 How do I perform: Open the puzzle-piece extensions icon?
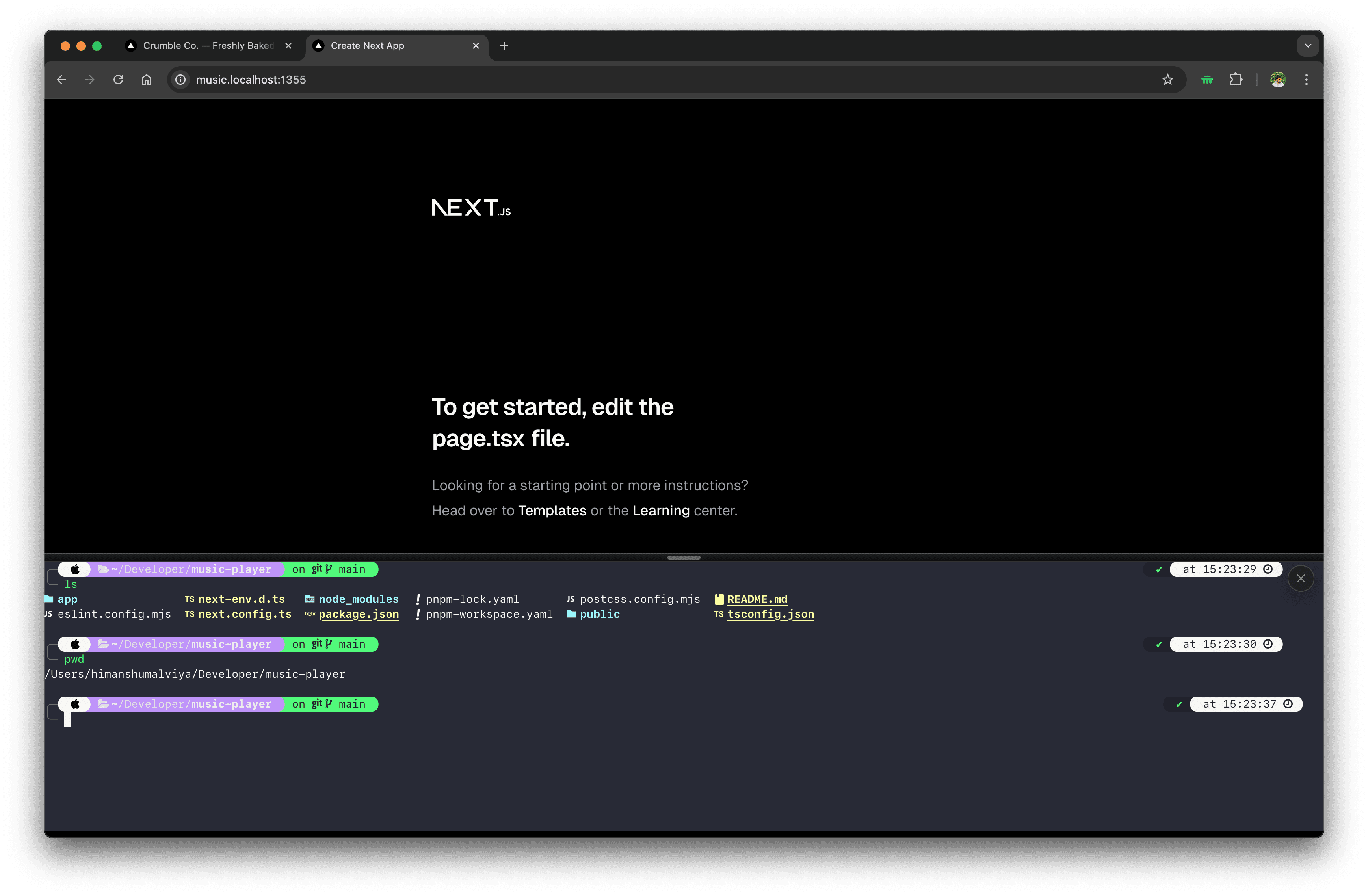pos(1237,79)
